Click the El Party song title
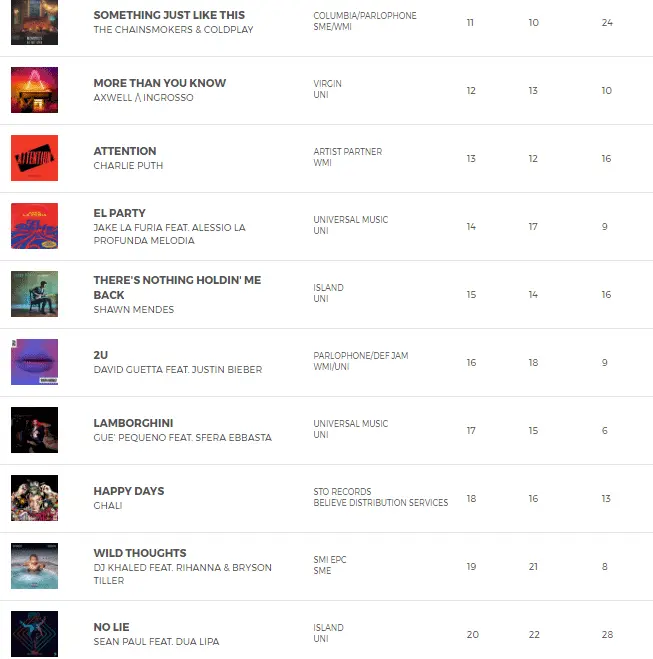The image size is (653, 659). pyautogui.click(x=119, y=213)
